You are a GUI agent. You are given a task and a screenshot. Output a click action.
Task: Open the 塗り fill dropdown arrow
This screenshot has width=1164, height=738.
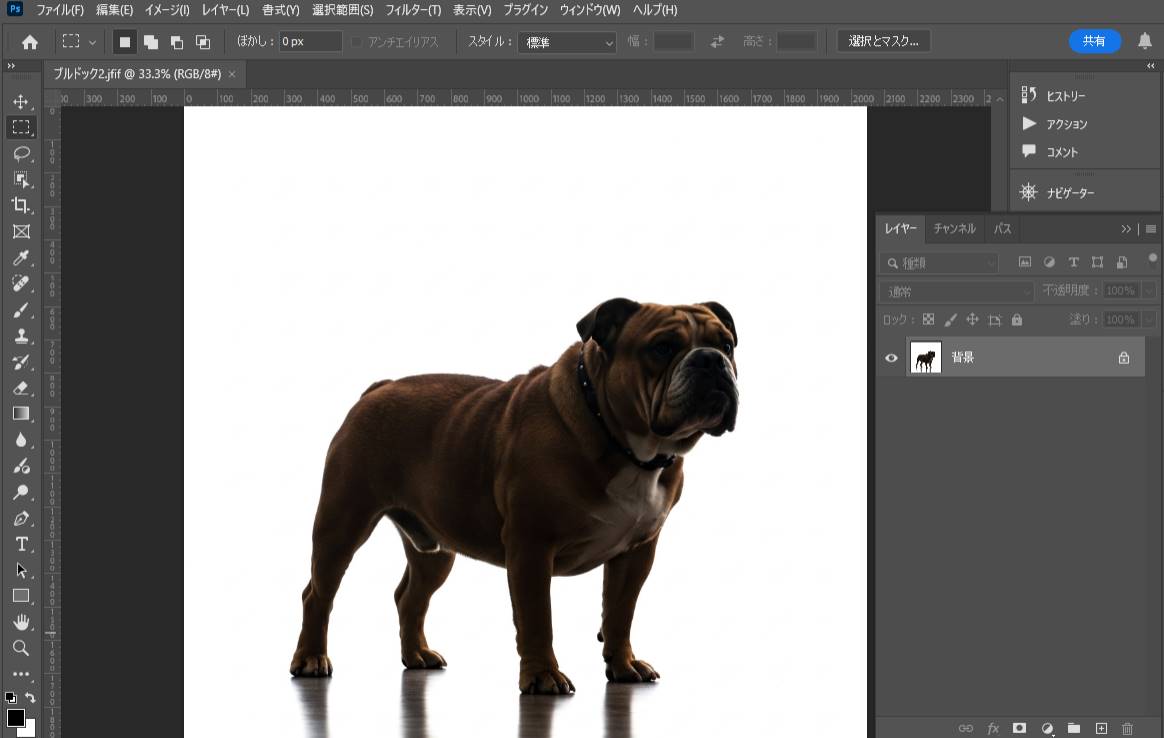[x=1149, y=320]
